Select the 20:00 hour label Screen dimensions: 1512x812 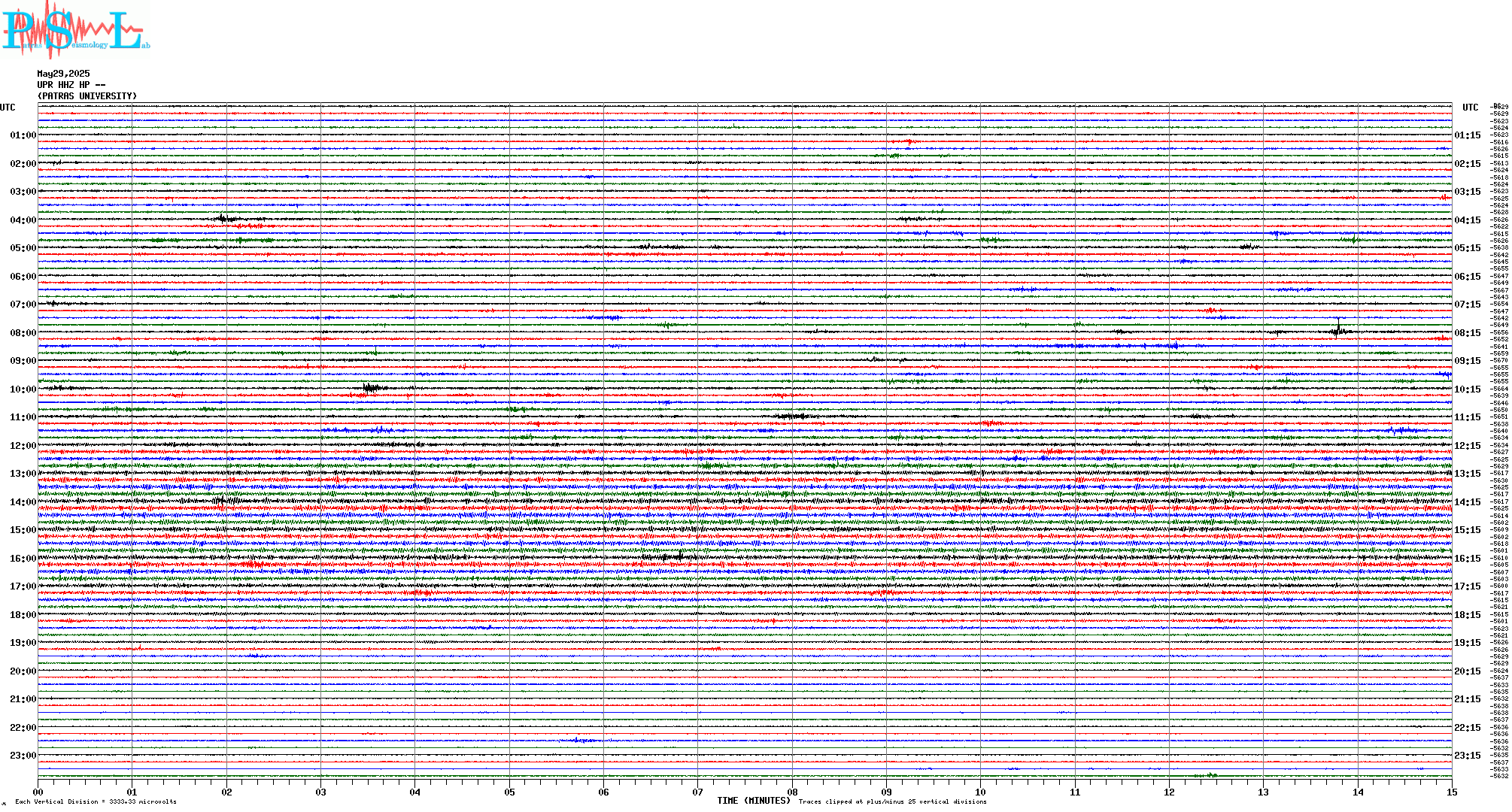(x=23, y=671)
